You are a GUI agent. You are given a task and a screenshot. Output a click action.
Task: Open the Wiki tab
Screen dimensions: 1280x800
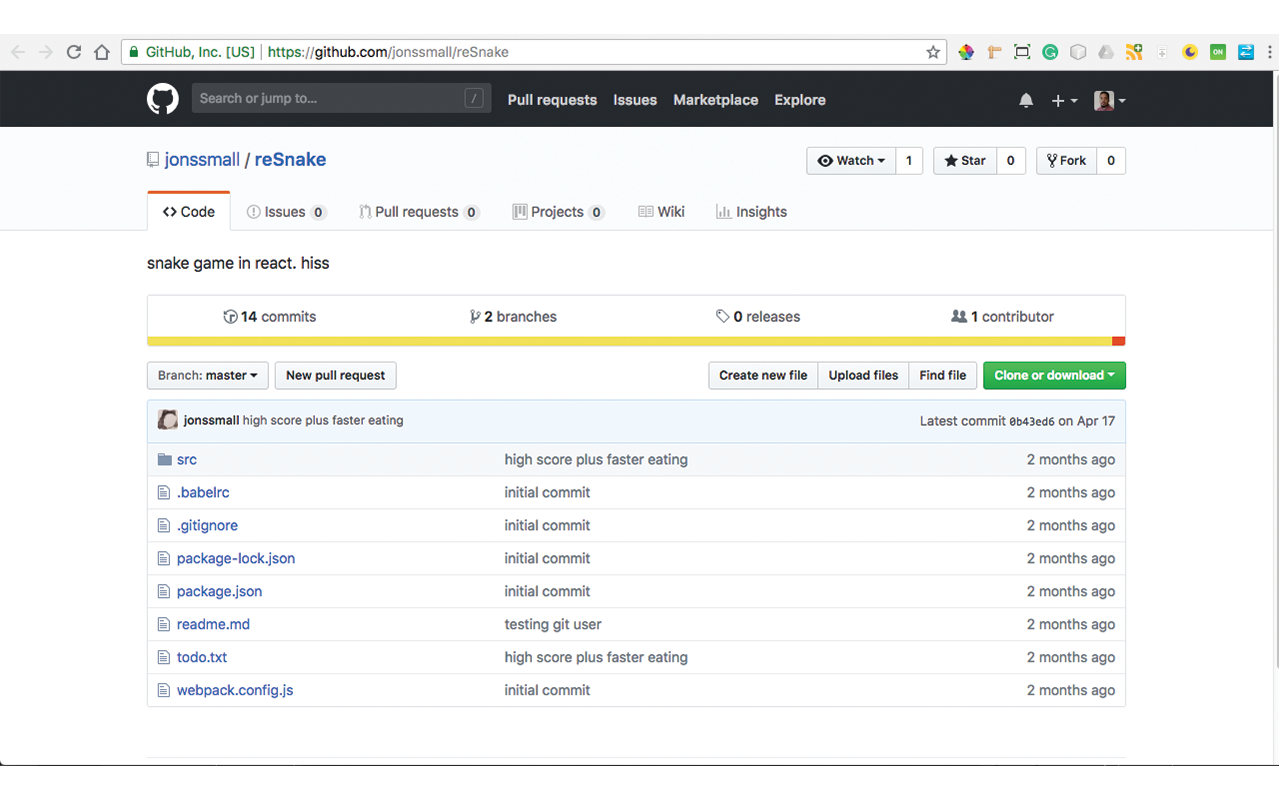click(x=661, y=212)
